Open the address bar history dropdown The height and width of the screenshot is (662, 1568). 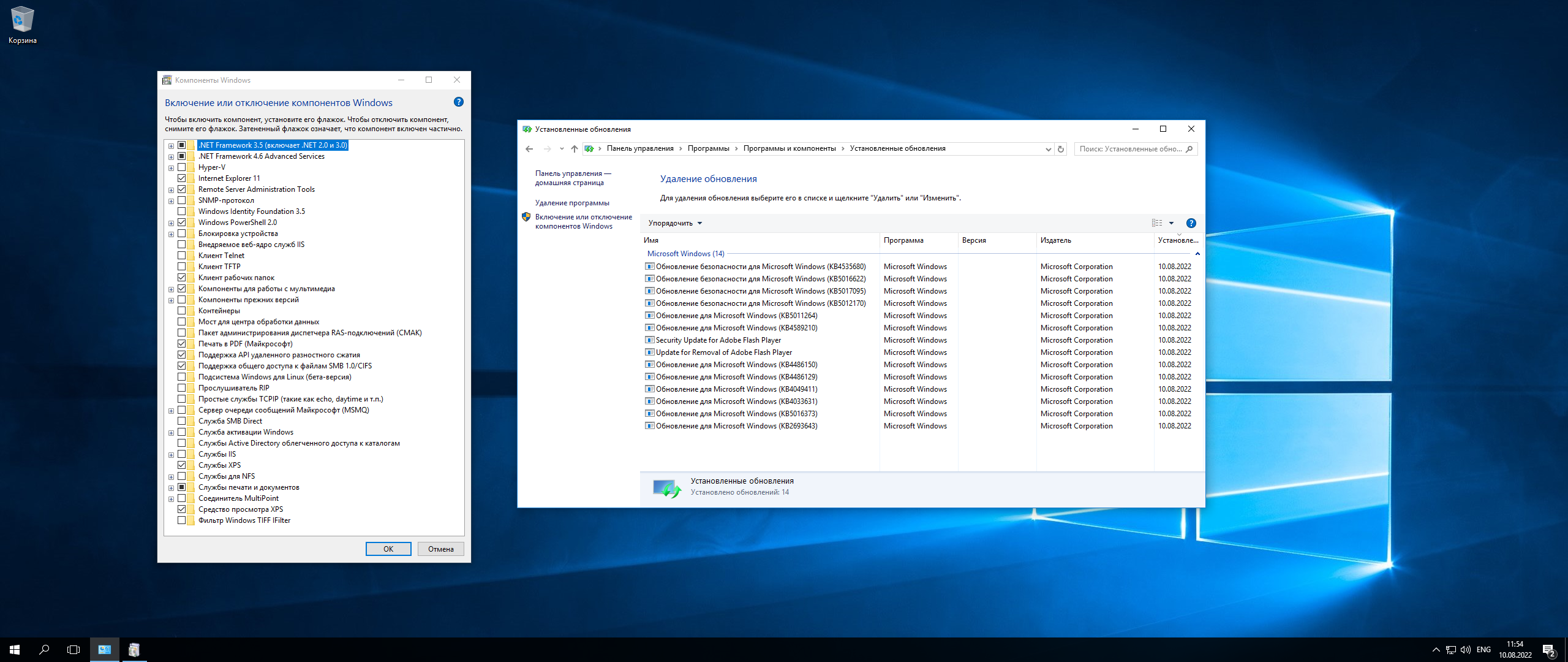click(1048, 149)
